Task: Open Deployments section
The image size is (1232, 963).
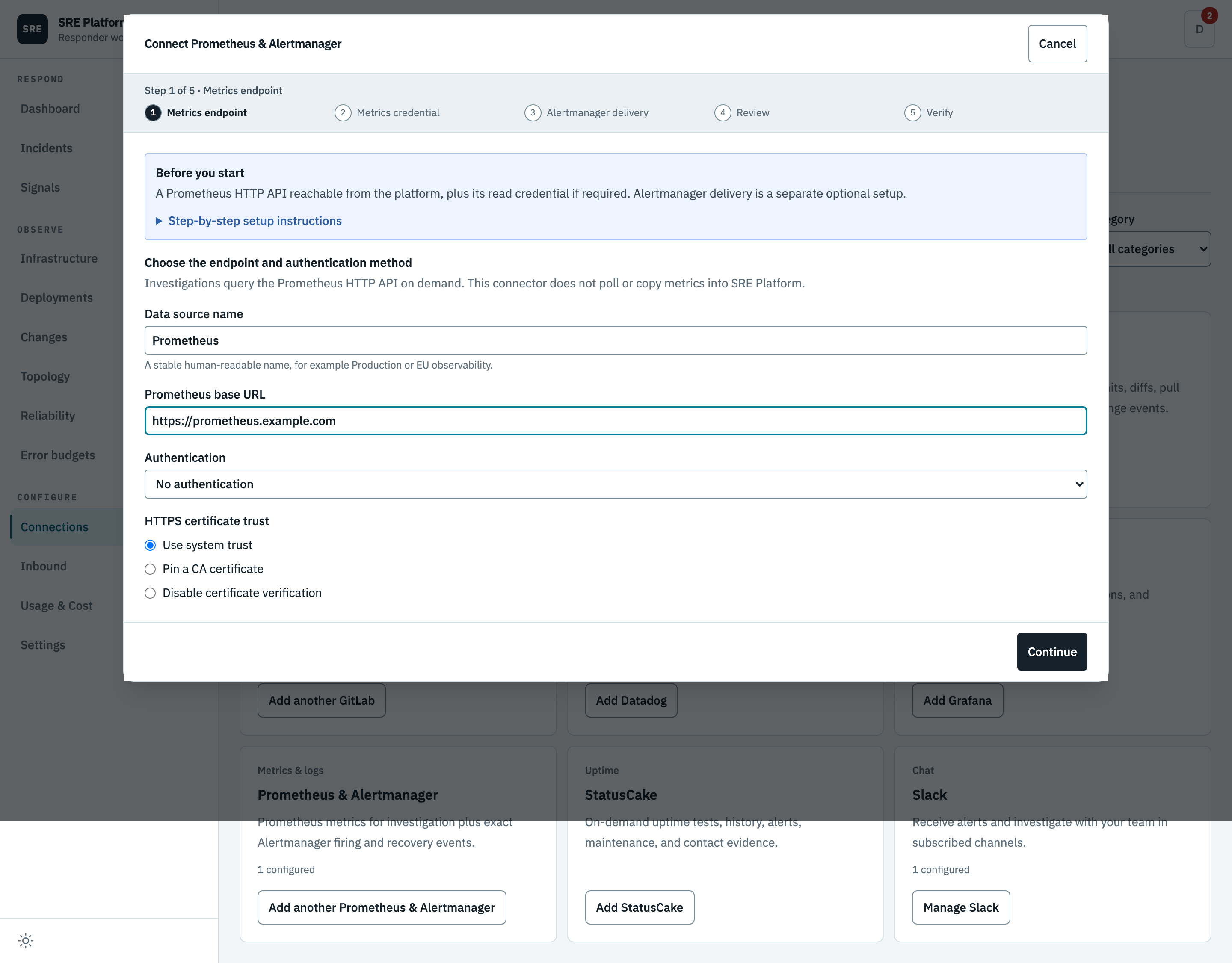Action: (x=56, y=298)
